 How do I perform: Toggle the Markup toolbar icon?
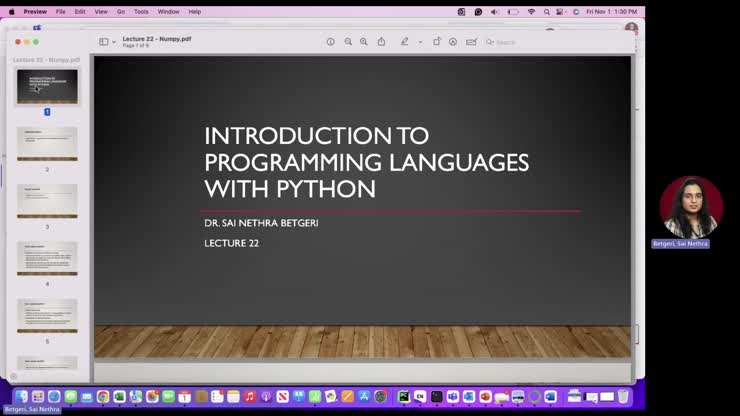pyautogui.click(x=453, y=42)
